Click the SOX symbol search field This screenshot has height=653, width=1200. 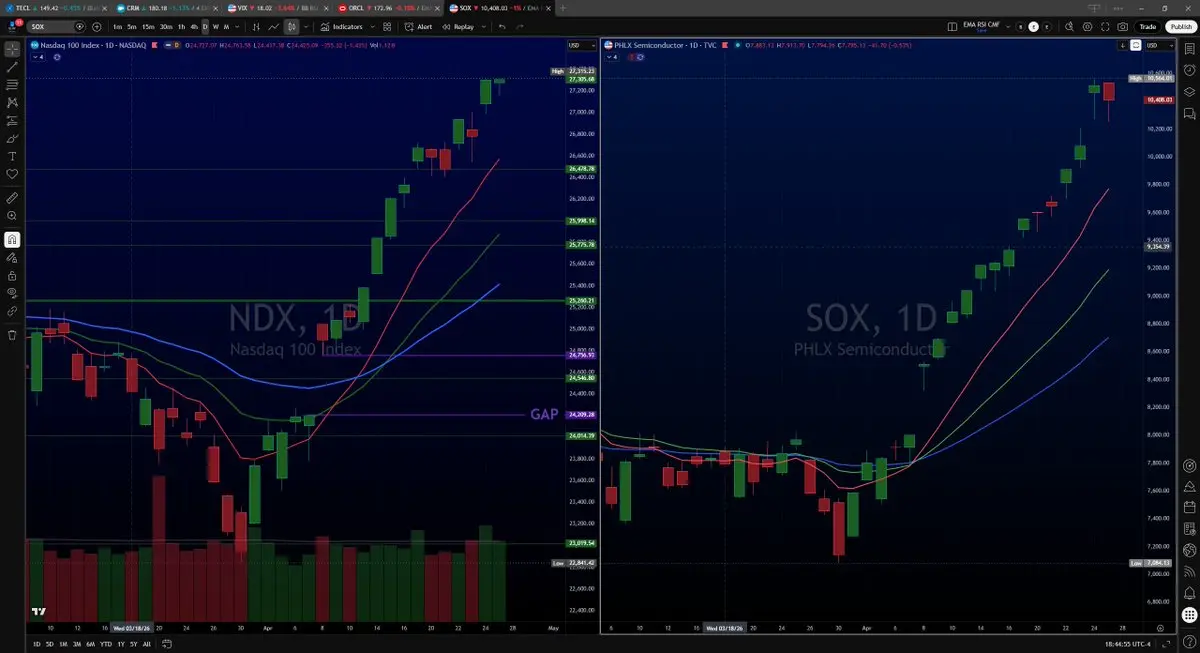55,26
